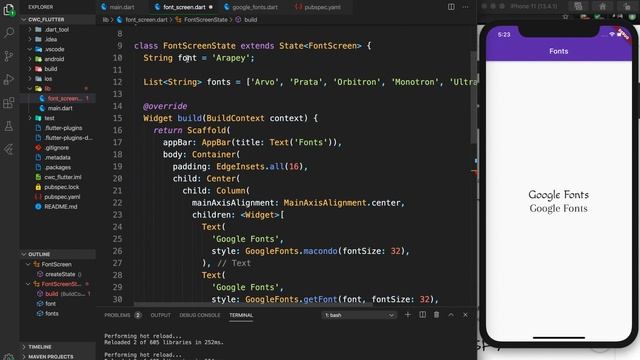Open the Output panel tab
Image resolution: width=640 pixels, height=360 pixels.
(160, 315)
